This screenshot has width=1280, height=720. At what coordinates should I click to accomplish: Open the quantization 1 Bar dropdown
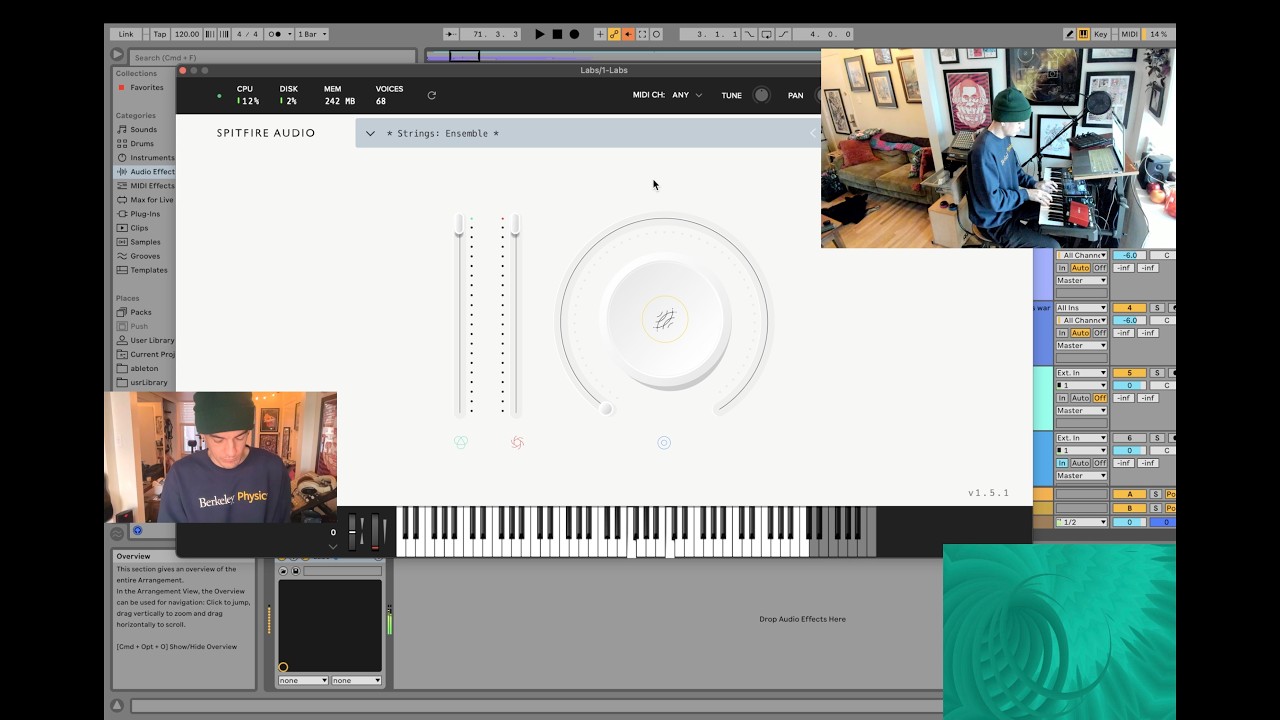point(310,34)
